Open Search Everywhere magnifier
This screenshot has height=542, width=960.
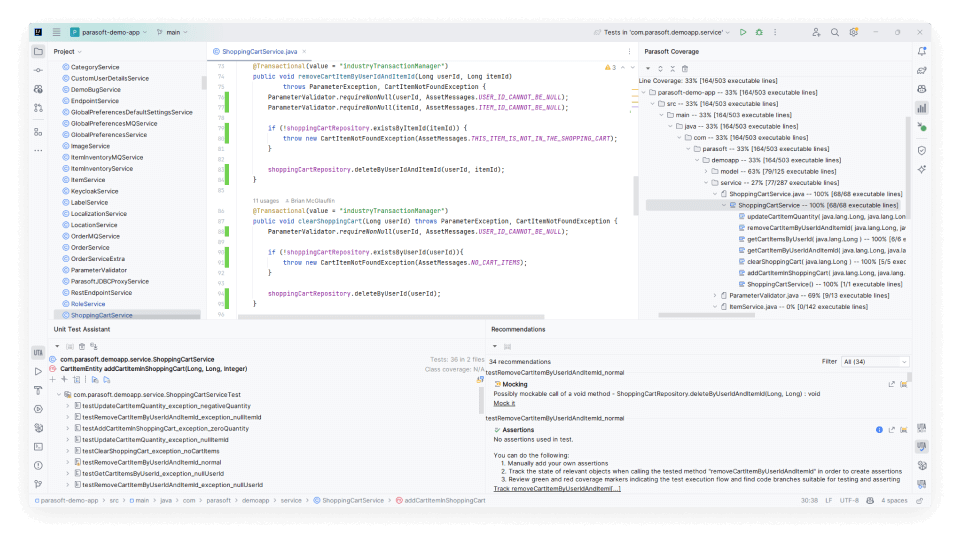834,32
